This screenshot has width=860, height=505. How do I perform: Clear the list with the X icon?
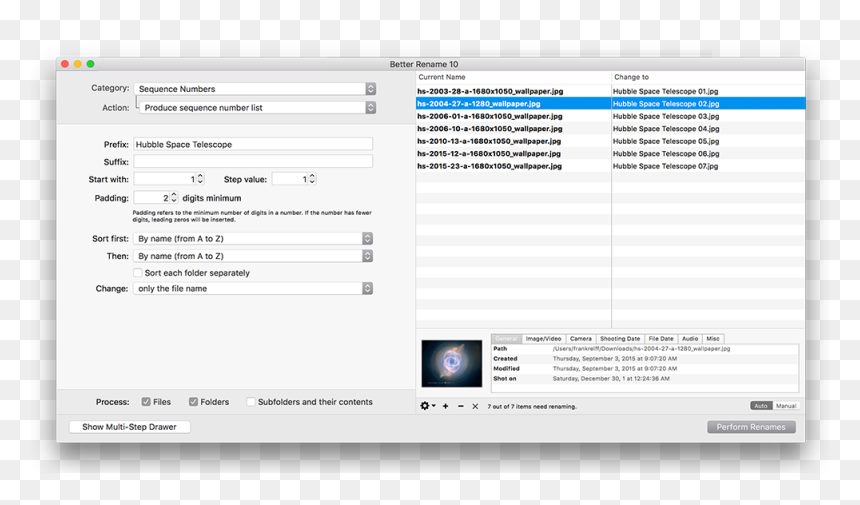coord(475,406)
